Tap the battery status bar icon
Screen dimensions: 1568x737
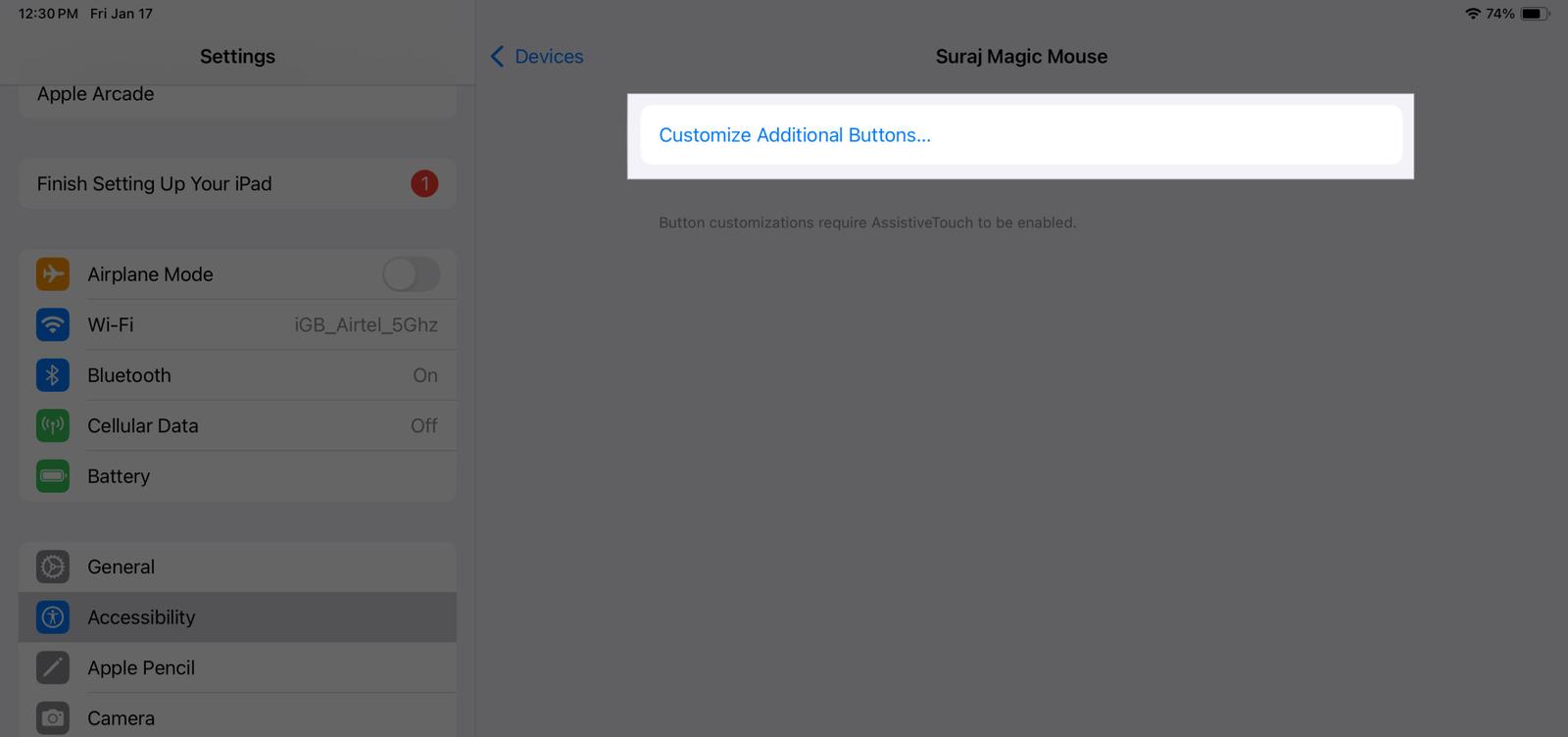click(x=1535, y=14)
